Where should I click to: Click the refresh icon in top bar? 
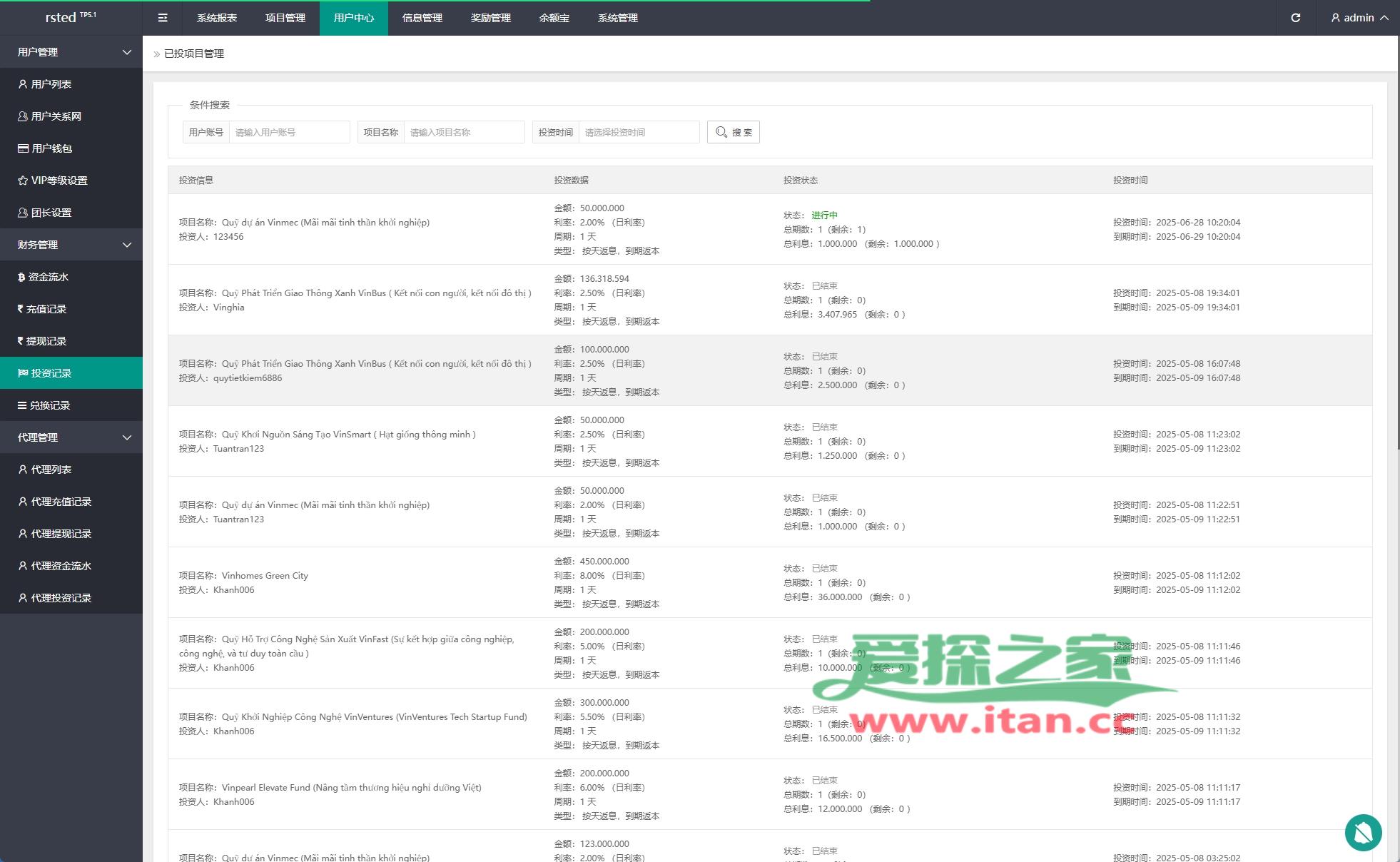(1296, 18)
